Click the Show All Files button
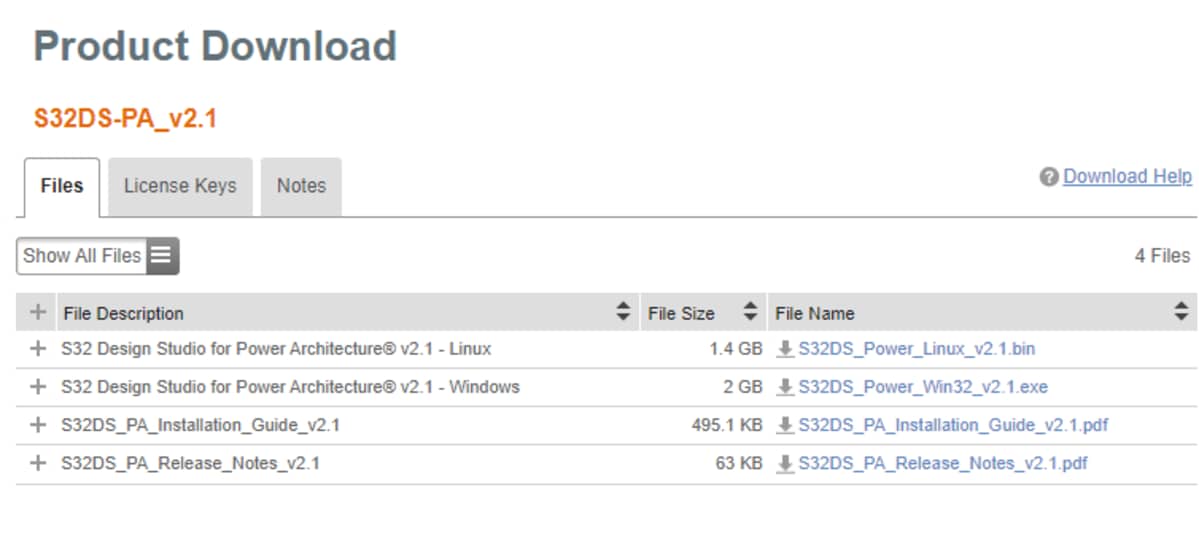The width and height of the screenshot is (1199, 536). click(x=82, y=256)
